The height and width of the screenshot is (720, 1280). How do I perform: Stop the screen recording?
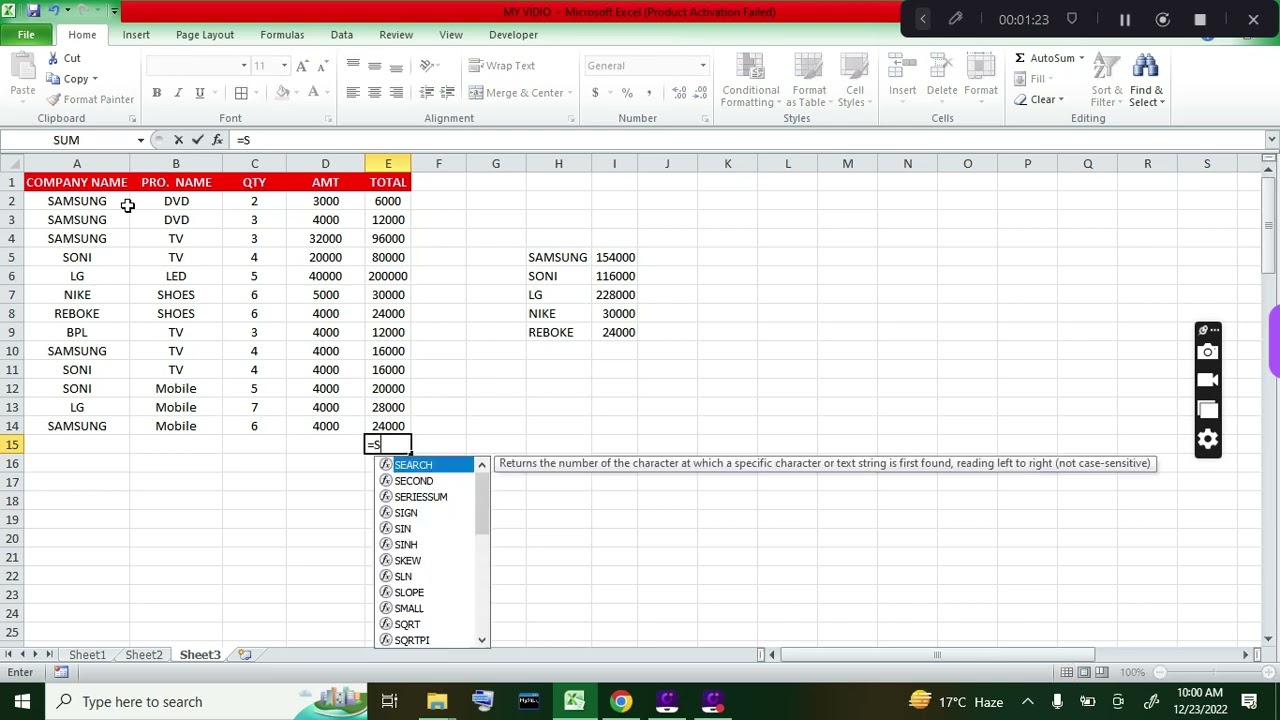(x=1200, y=19)
